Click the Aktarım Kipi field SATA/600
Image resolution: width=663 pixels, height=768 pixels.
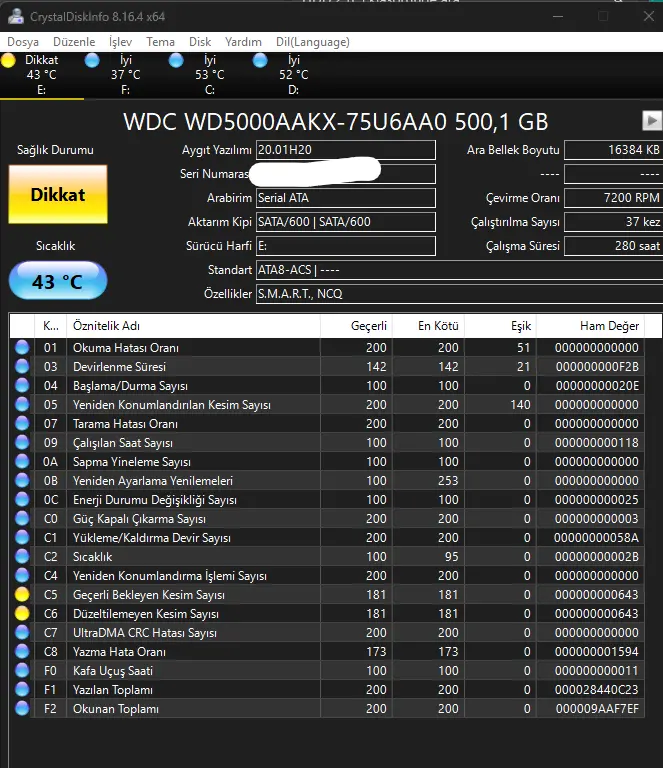point(346,222)
